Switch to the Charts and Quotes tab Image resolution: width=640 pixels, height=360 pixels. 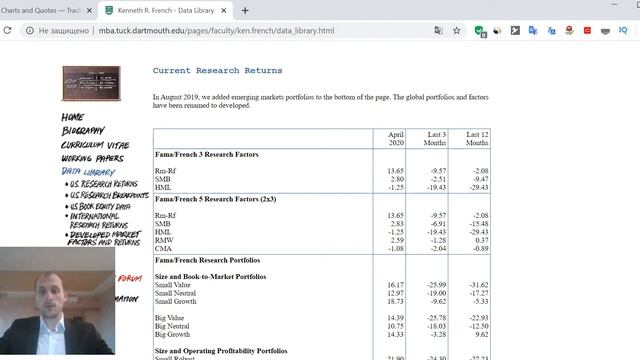[x=41, y=11]
